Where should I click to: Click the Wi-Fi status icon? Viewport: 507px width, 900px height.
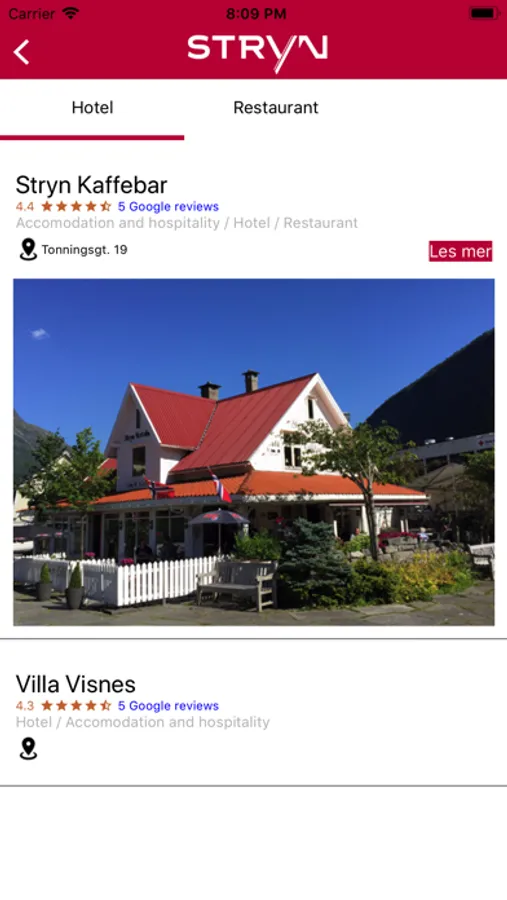pyautogui.click(x=71, y=13)
